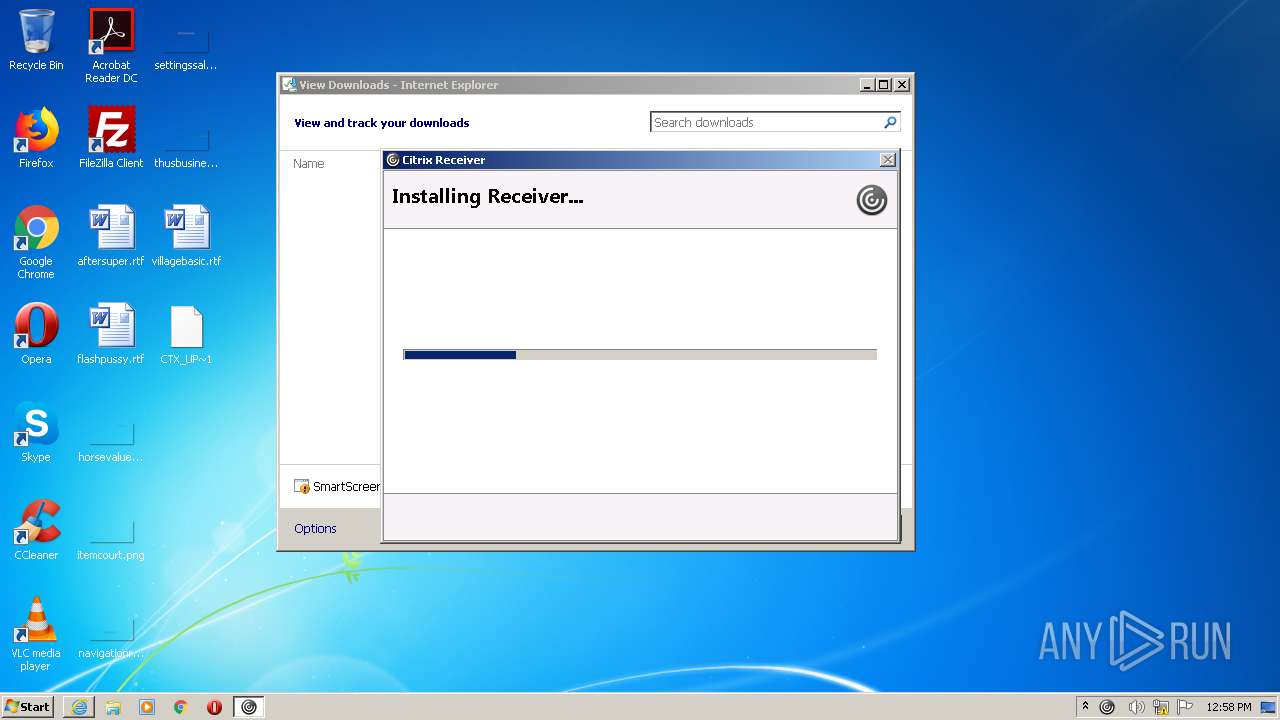
Task: Select the CTX_UP~1 file icon
Action: pyautogui.click(x=186, y=334)
